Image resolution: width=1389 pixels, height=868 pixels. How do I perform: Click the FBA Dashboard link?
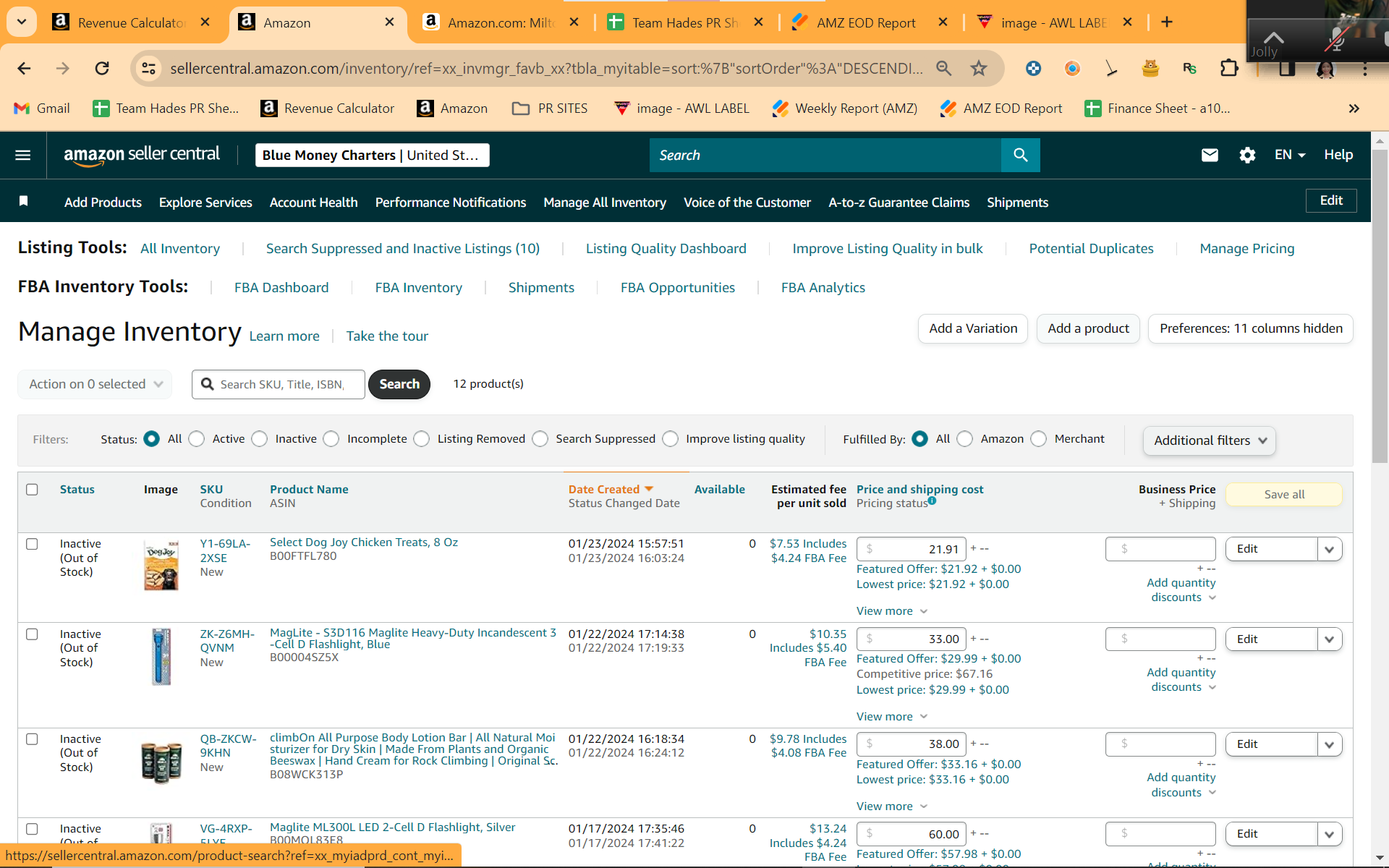tap(281, 288)
